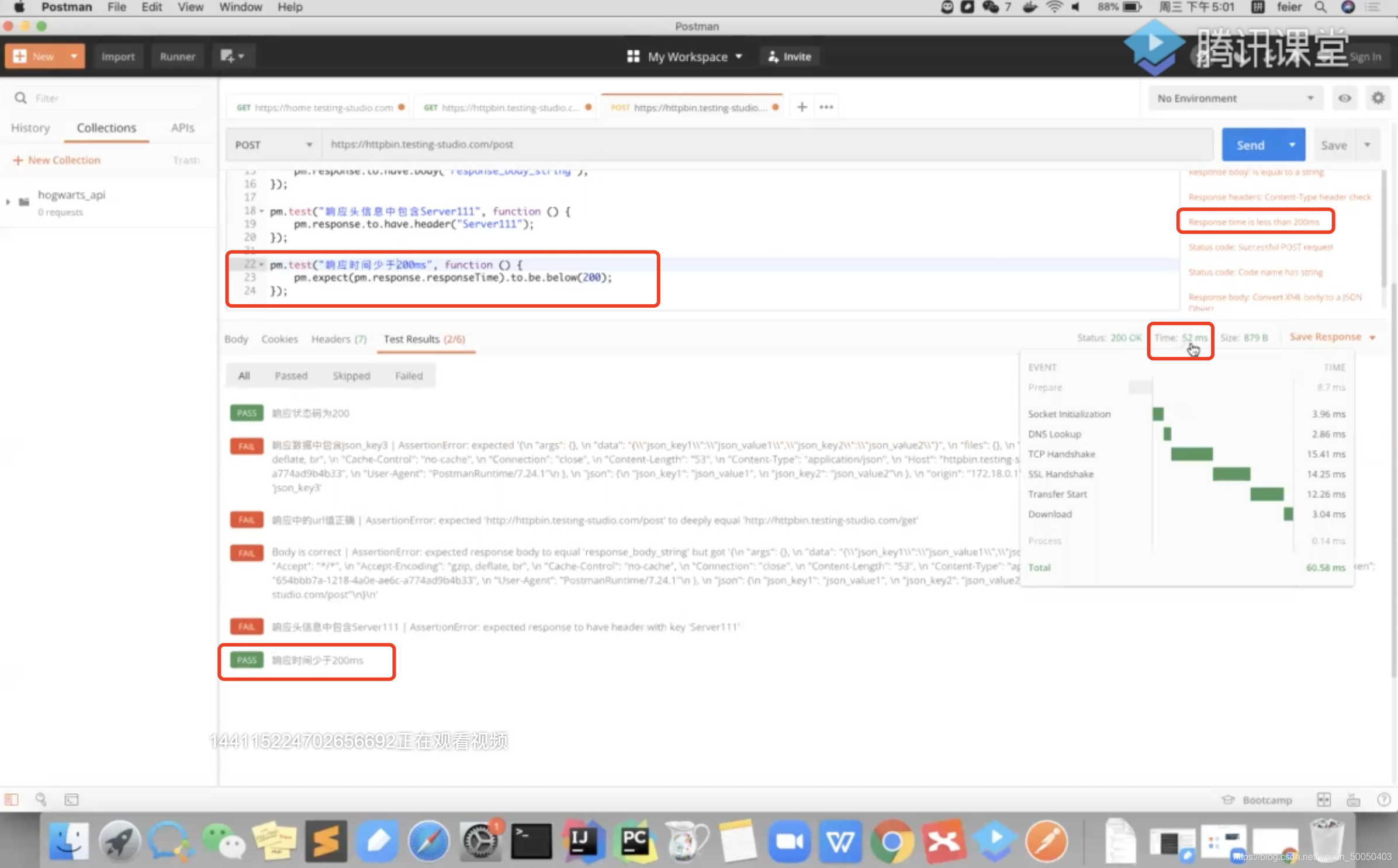The height and width of the screenshot is (868, 1398).
Task: Click the two-pane view icon near Bootcamp
Action: (1323, 800)
